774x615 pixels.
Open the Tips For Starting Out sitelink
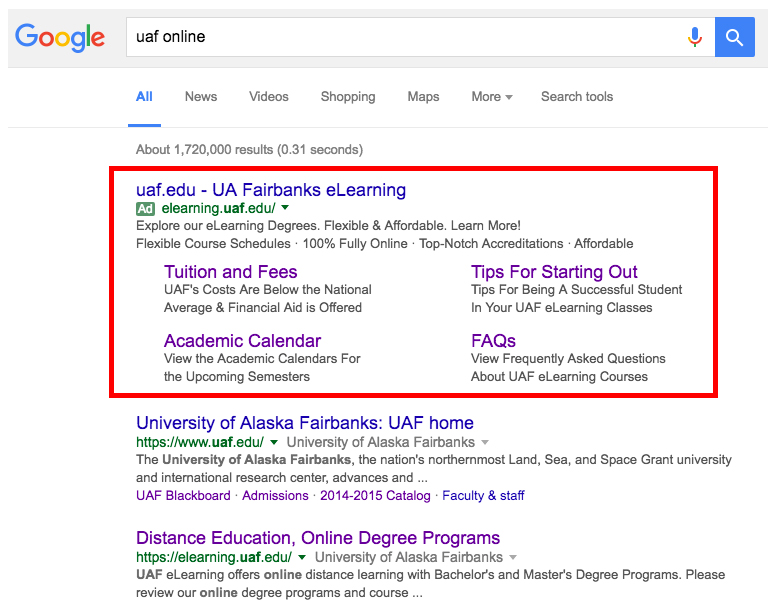coord(554,272)
